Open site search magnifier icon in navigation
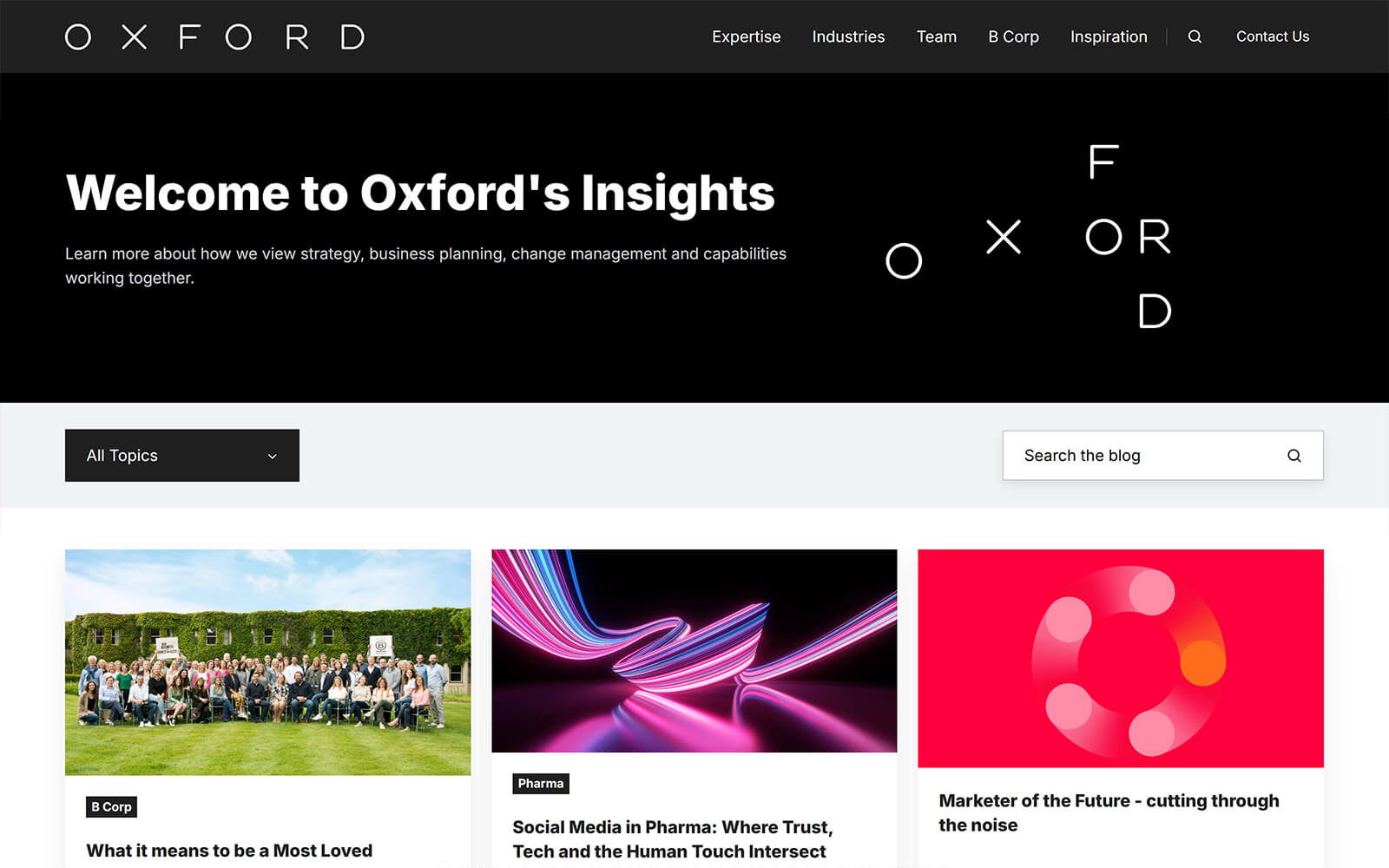Image resolution: width=1389 pixels, height=868 pixels. (x=1195, y=36)
